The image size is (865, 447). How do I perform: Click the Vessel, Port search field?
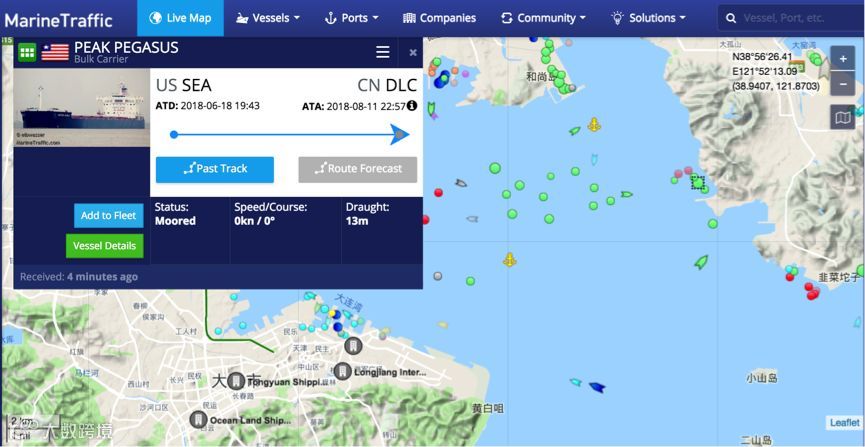(792, 18)
